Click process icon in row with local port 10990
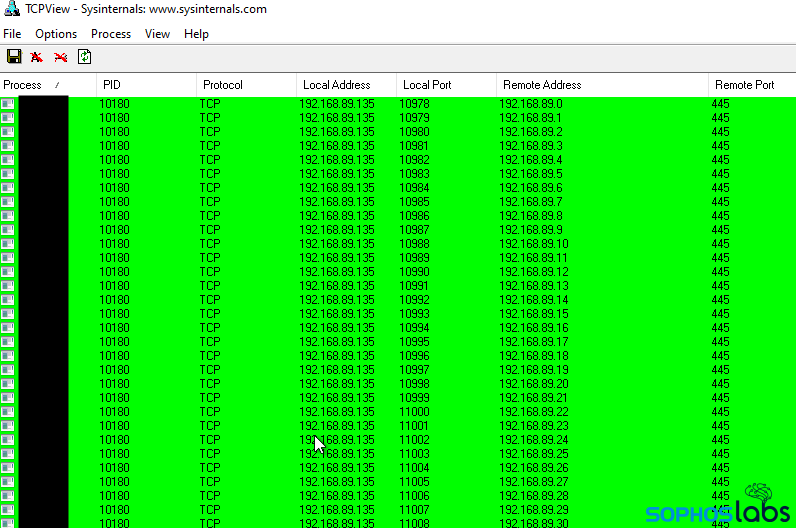The image size is (796, 528). click(8, 272)
